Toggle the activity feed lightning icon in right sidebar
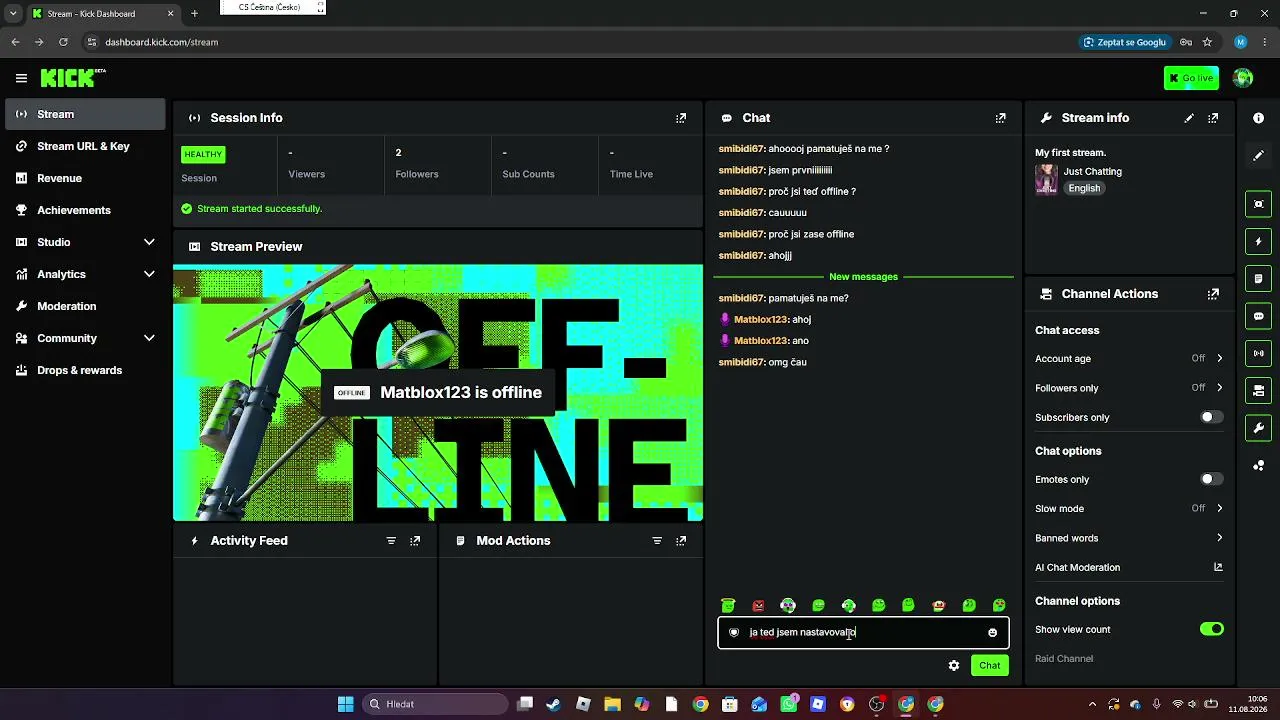Viewport: 1280px width, 720px height. coord(1258,241)
